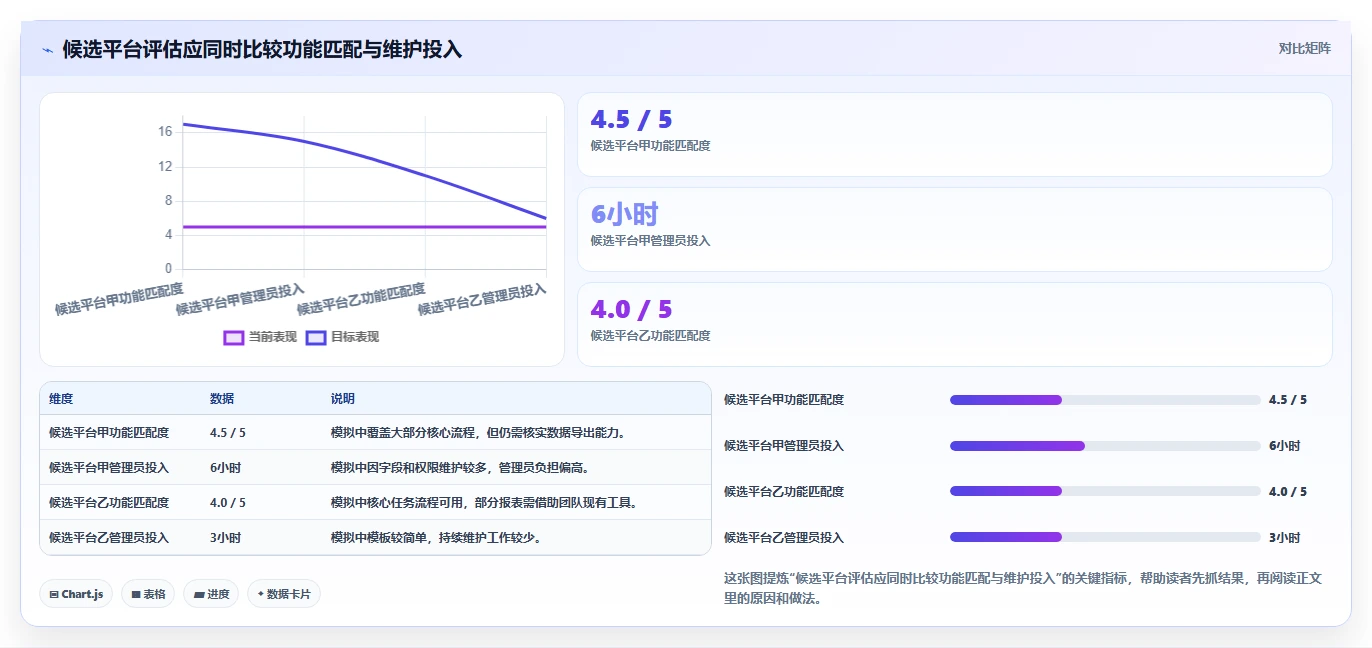
Task: Click the chart x-axis label 候选平台乙管理员投入
Action: click(482, 299)
